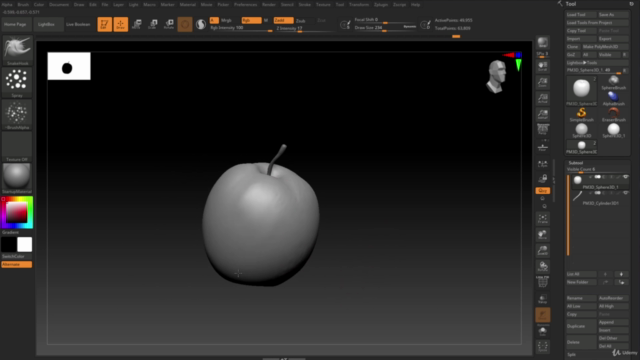This screenshot has width=640, height=360.
Task: Click the Scroll view icon
Action: pyautogui.click(x=542, y=67)
